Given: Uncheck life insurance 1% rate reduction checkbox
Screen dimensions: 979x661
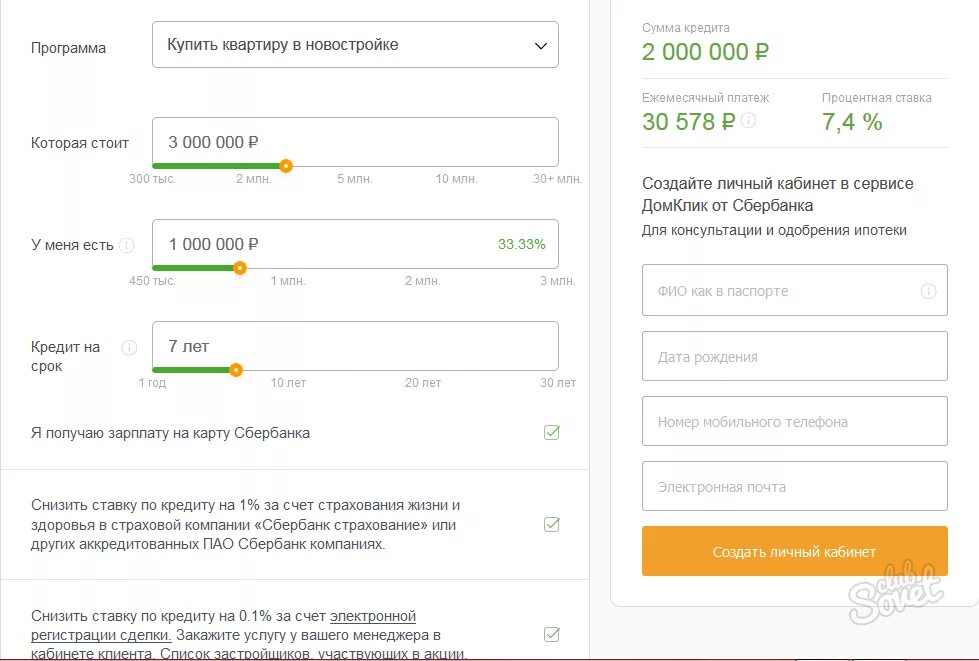Looking at the screenshot, I should [552, 524].
